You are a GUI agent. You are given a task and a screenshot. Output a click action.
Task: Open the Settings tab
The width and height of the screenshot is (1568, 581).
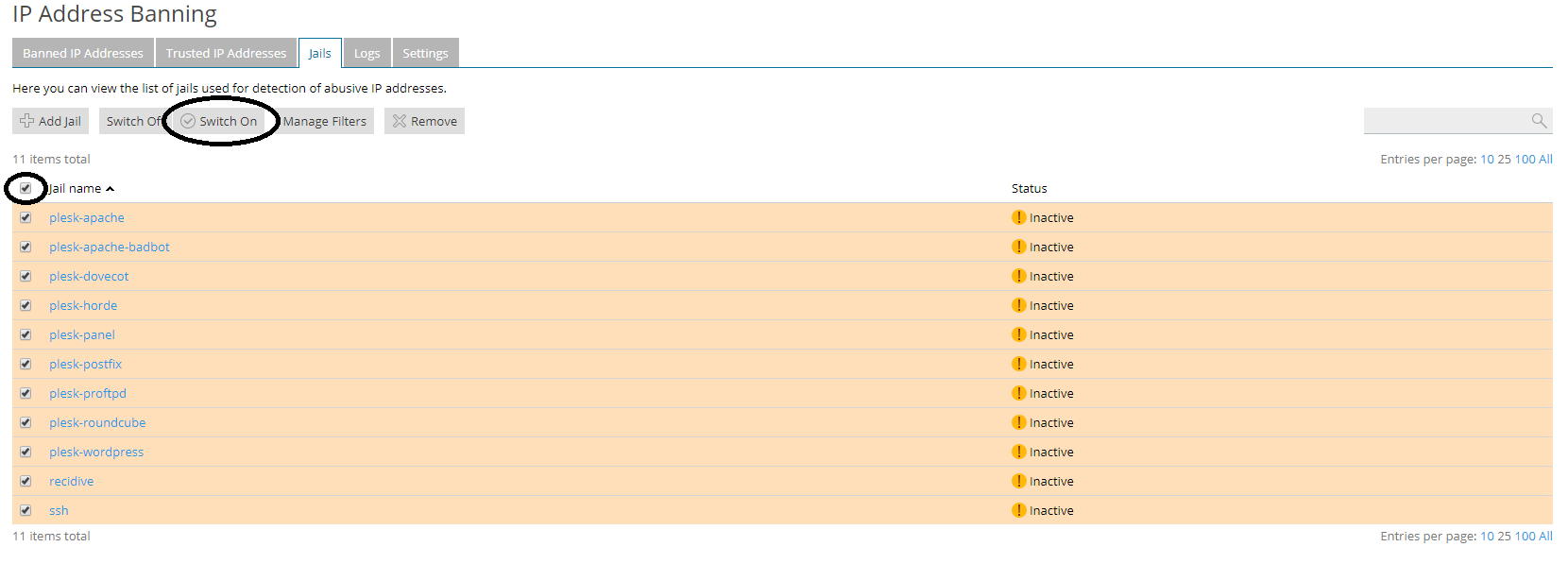coord(425,53)
